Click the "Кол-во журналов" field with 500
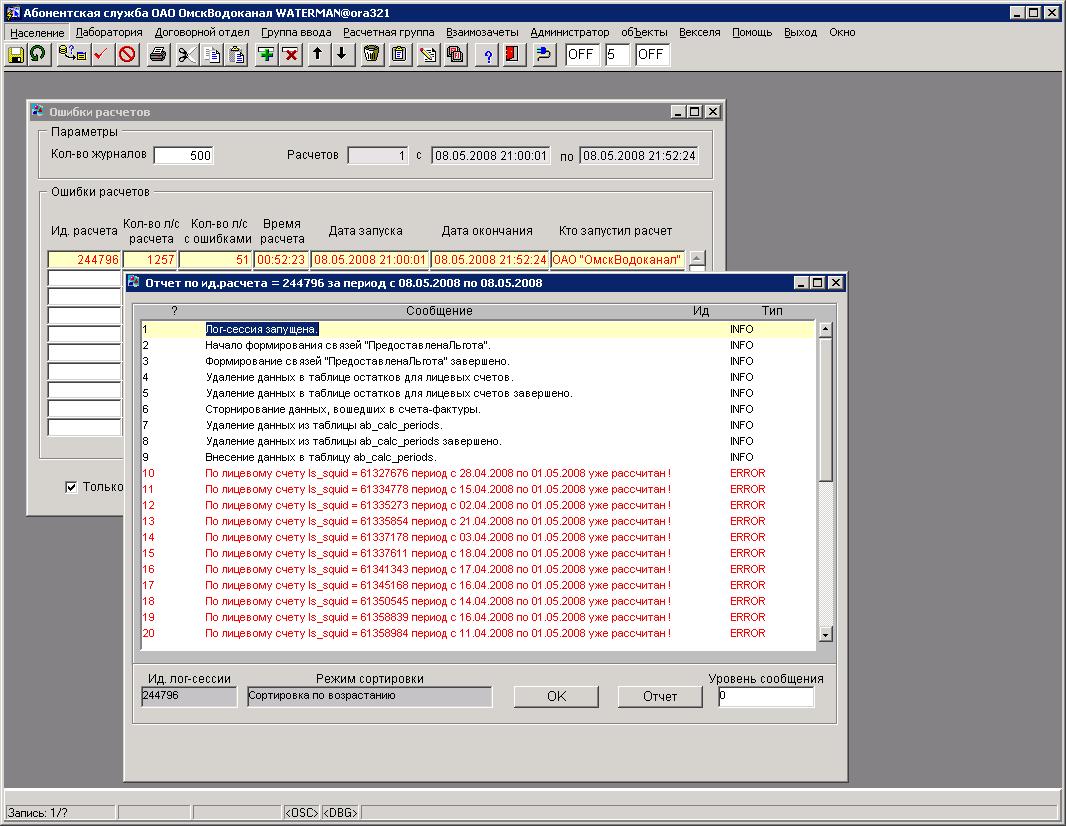This screenshot has width=1066, height=826. pos(183,155)
